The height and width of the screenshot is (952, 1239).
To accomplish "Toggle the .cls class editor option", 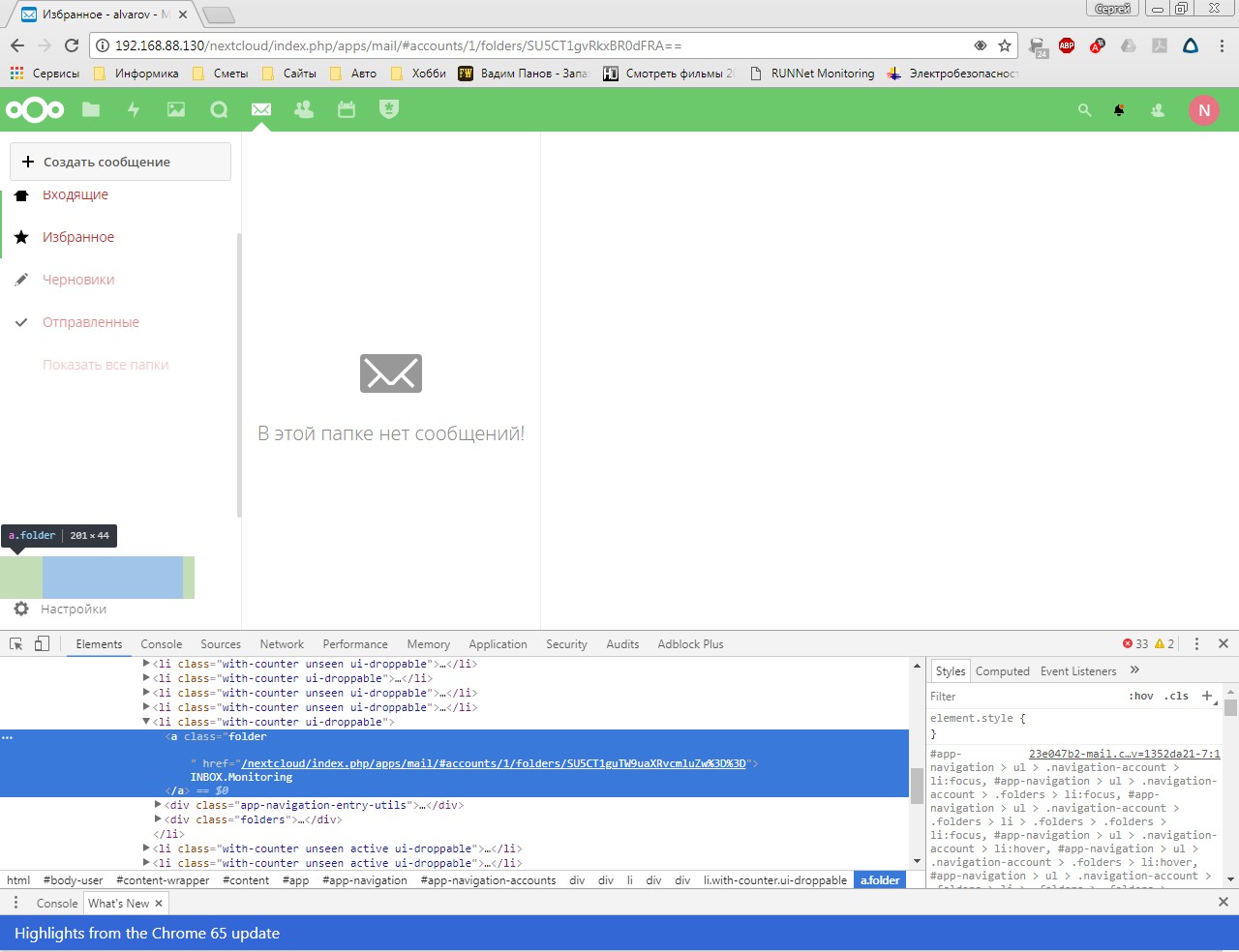I will coord(1177,696).
